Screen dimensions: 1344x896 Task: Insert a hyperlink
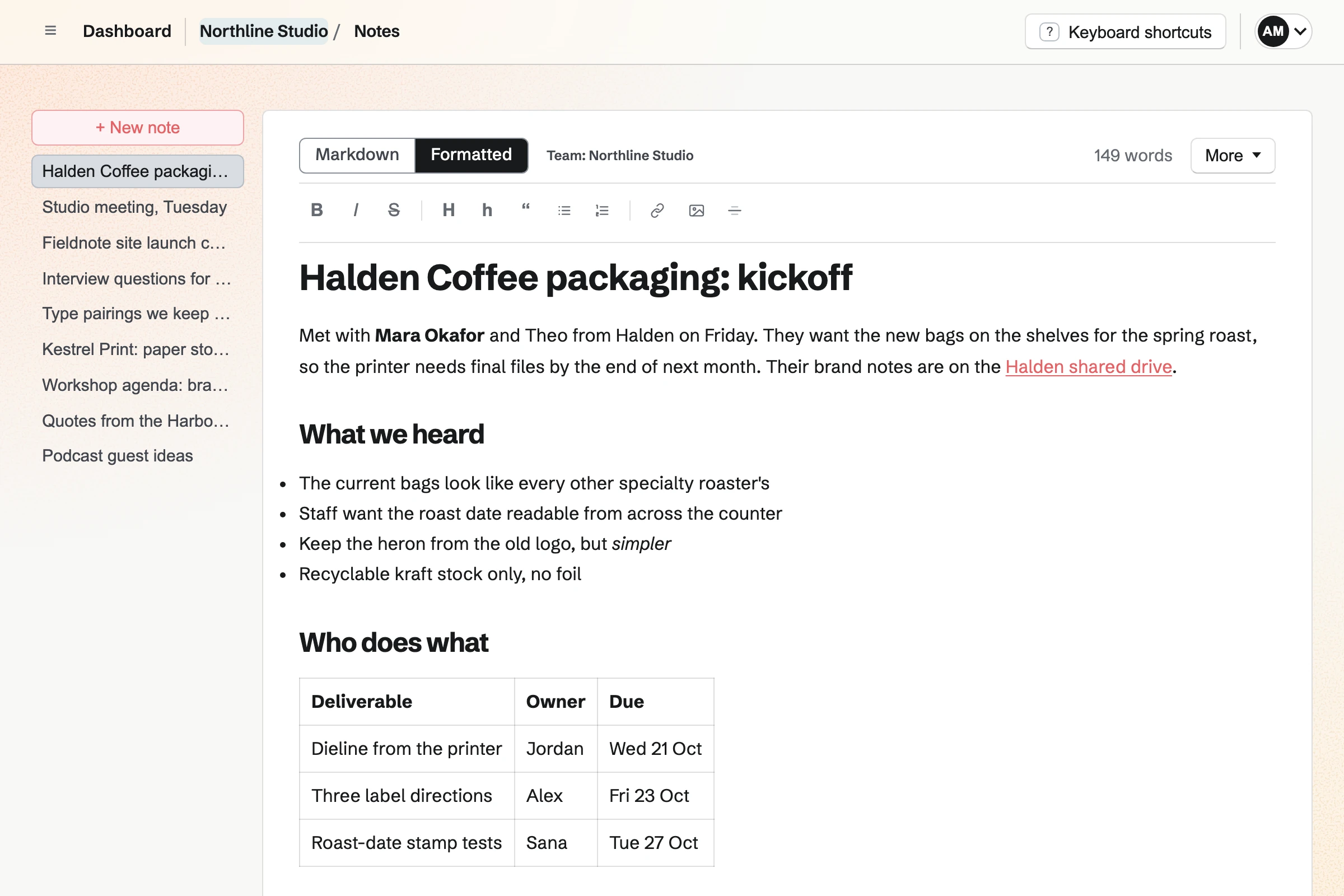click(657, 211)
